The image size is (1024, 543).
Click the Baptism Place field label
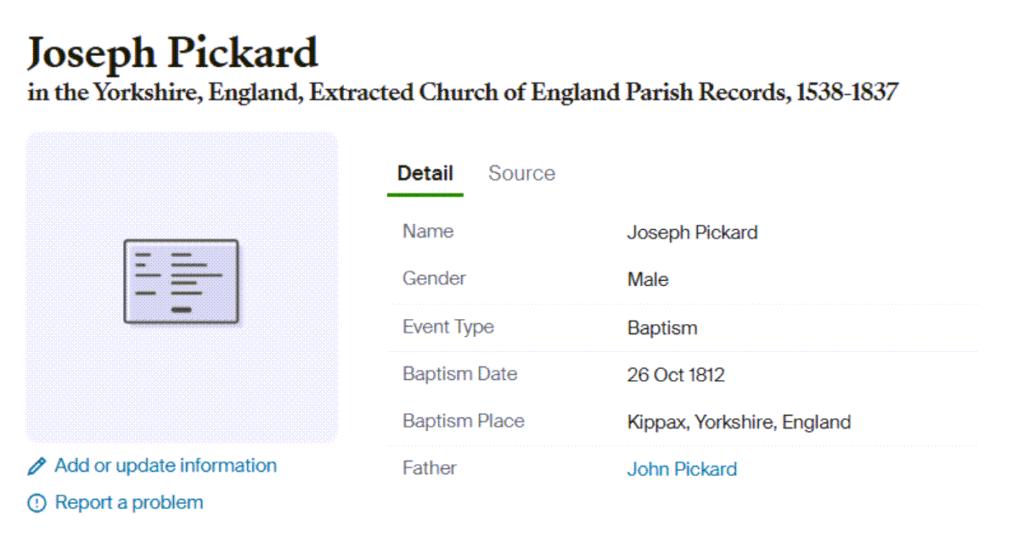tap(463, 421)
